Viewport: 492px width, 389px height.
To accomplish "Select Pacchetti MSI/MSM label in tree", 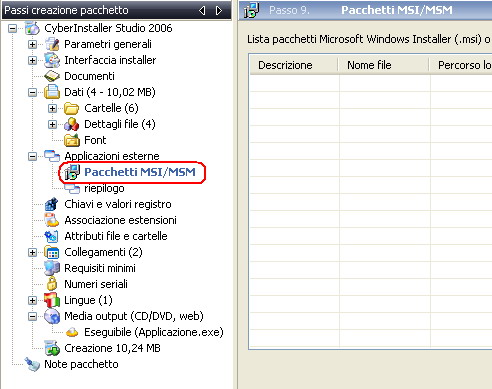I will coord(140,172).
